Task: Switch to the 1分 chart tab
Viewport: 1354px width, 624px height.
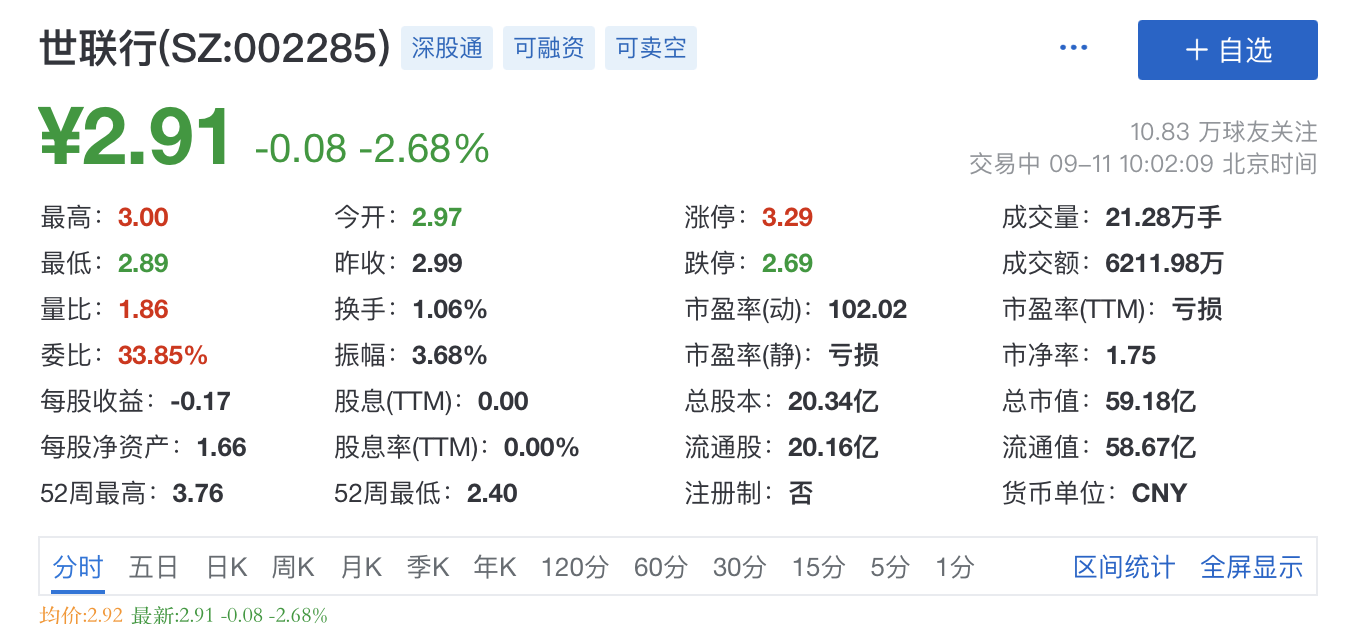Action: 954,568
